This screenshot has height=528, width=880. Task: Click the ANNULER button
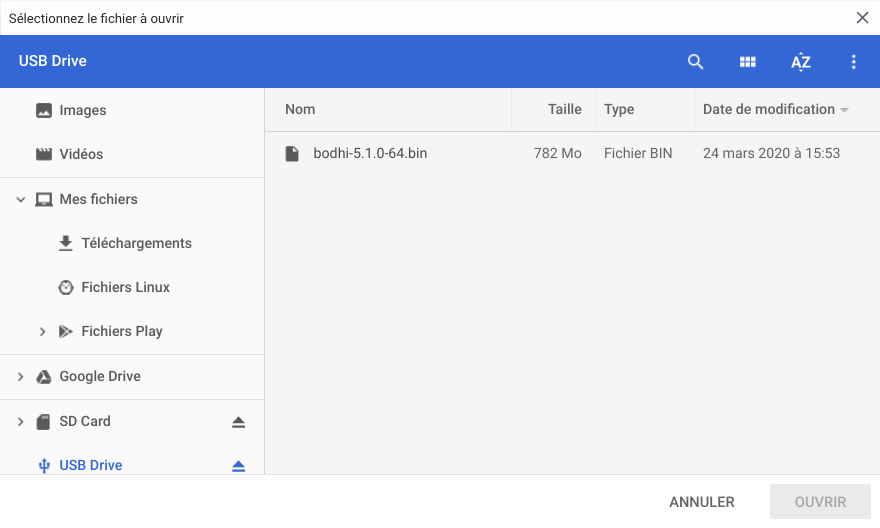[702, 502]
